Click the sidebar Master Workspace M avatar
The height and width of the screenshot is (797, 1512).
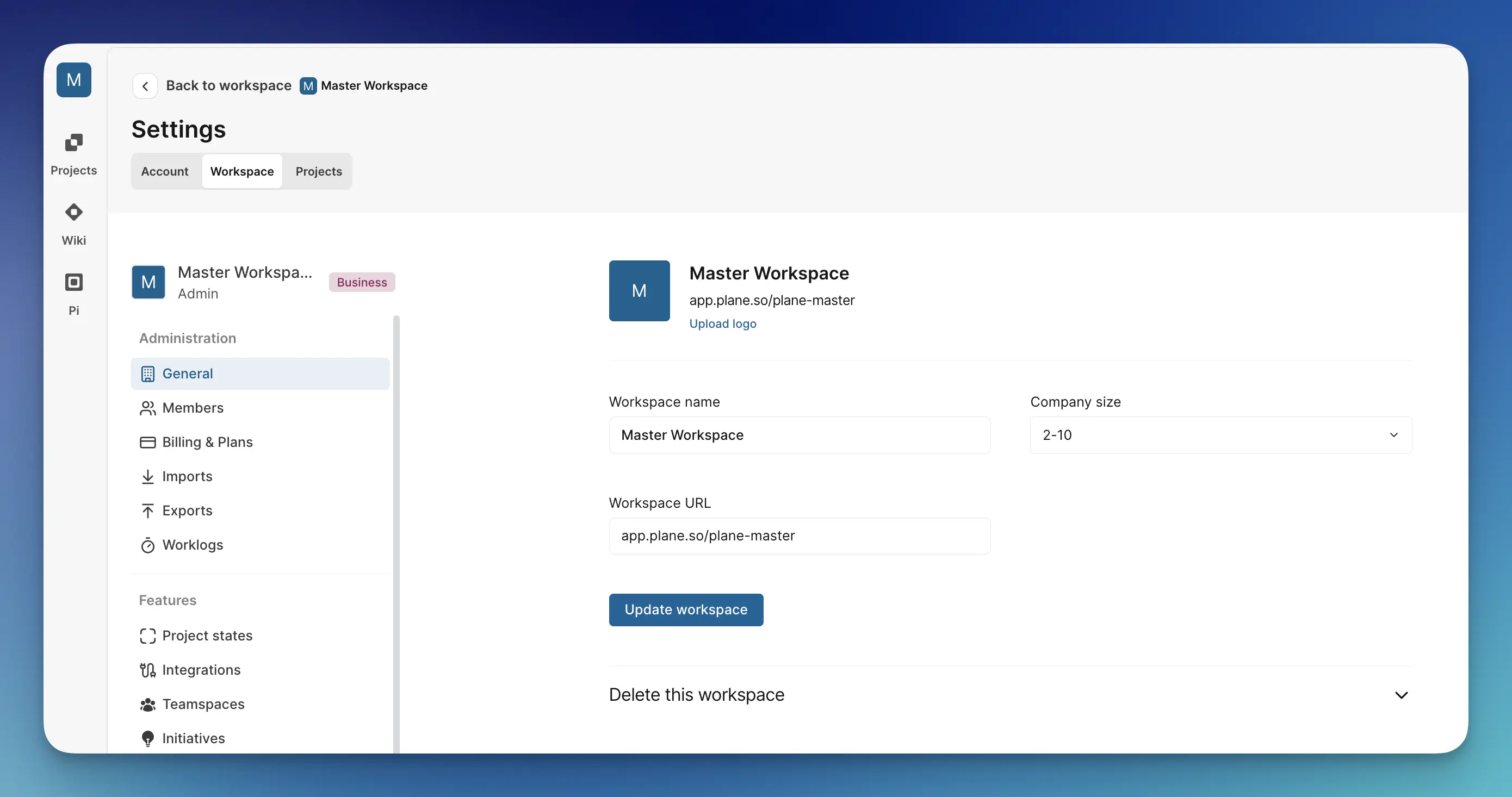pos(148,282)
